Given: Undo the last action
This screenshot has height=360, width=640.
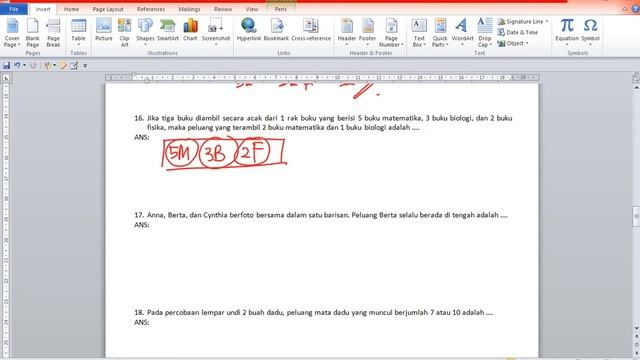Looking at the screenshot, I should [17, 65].
